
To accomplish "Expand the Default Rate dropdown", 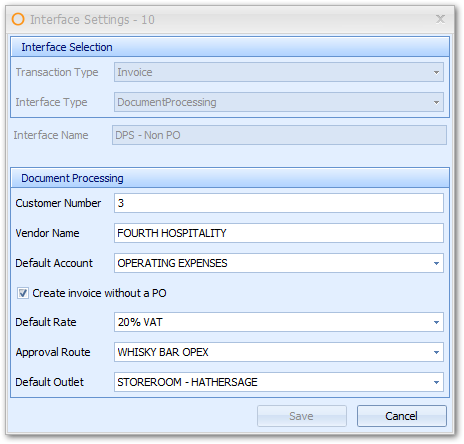I will click(x=436, y=322).
